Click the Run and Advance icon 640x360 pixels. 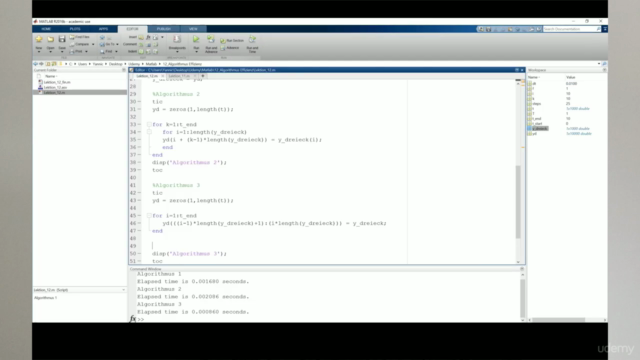[211, 39]
